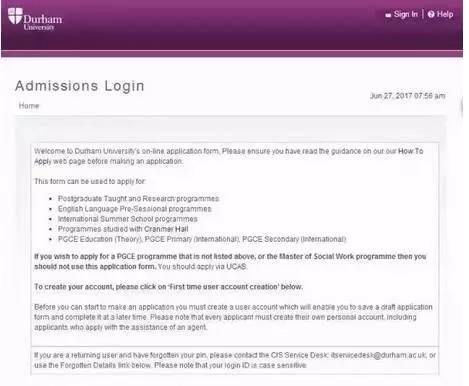Screen dimensions: 469x386
Task: Click the 'Before you can start' paragraph
Action: [x=233, y=317]
